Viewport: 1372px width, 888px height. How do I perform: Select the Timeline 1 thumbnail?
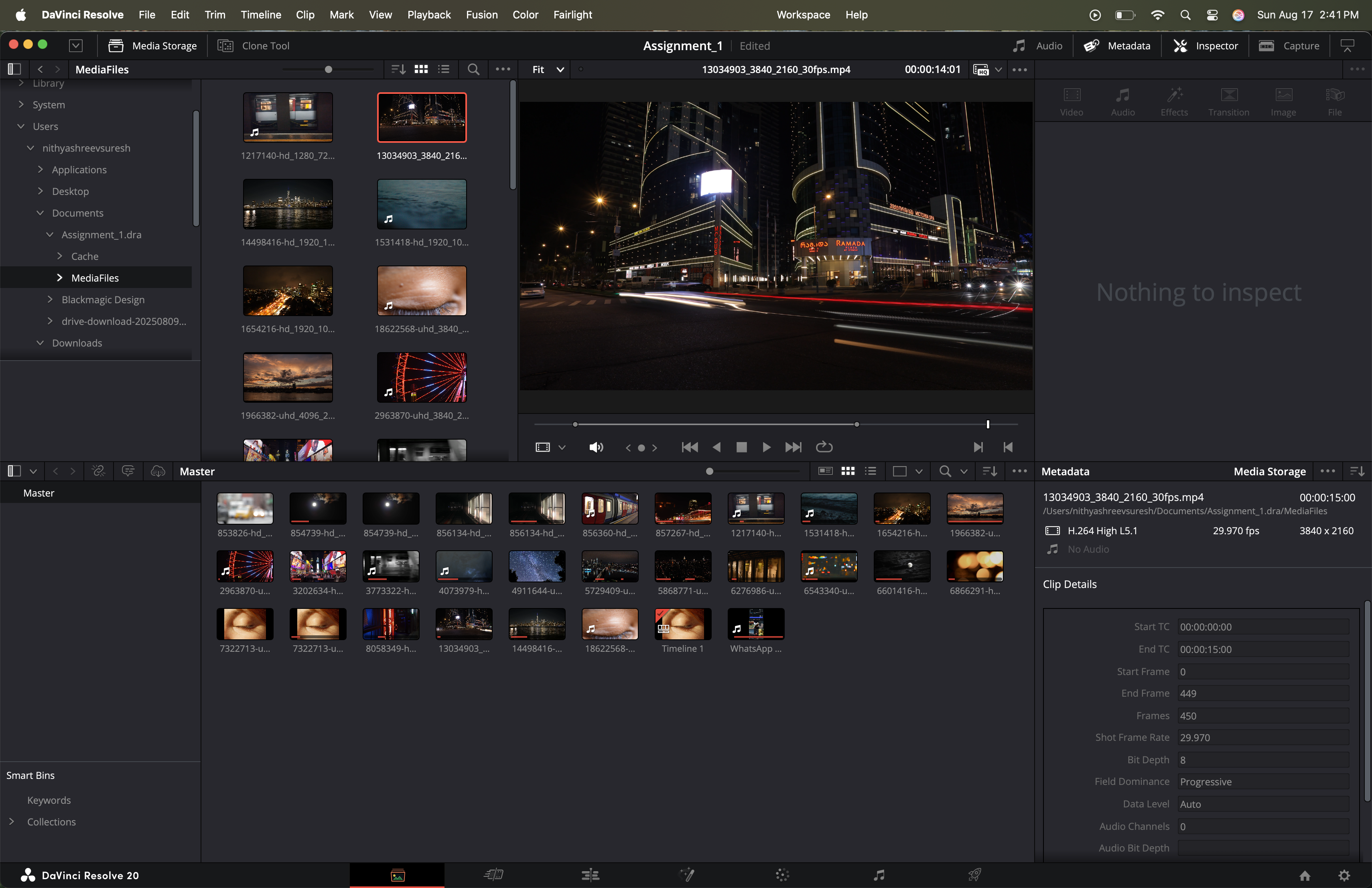tap(682, 624)
